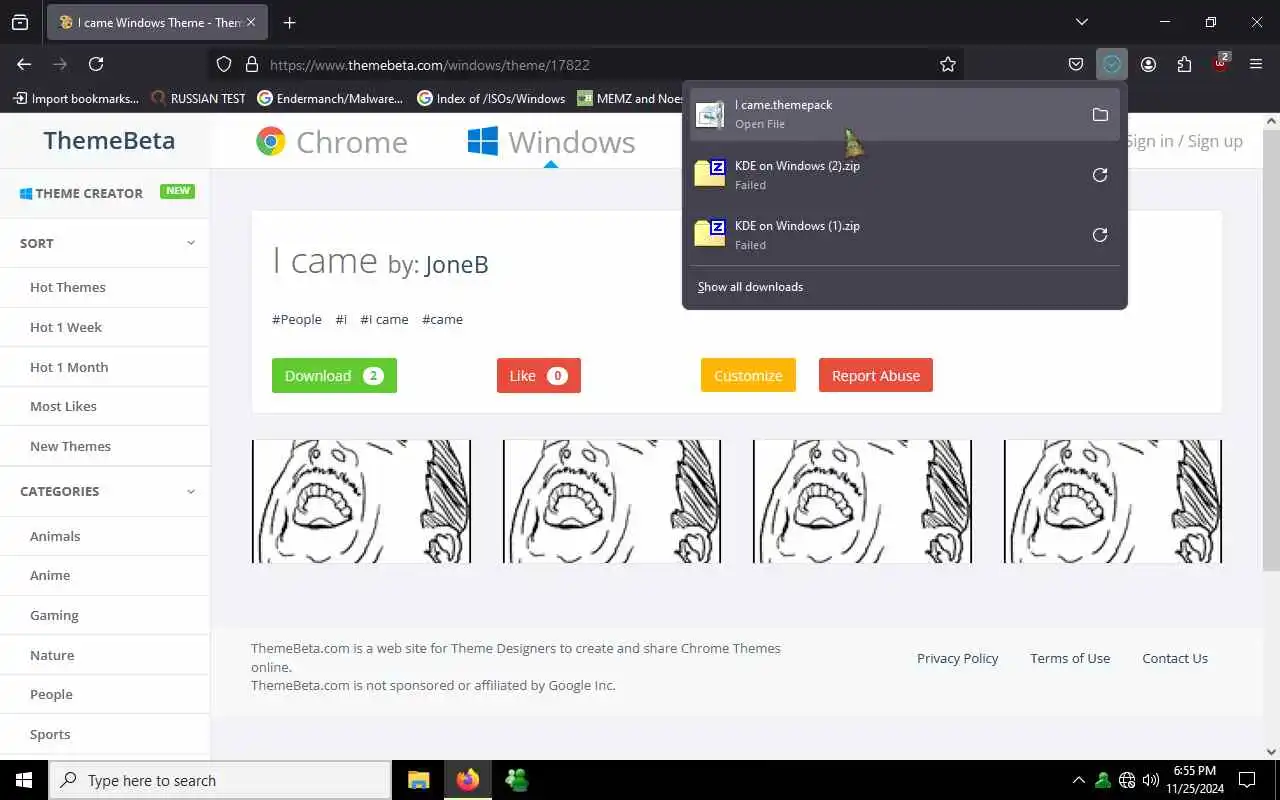The width and height of the screenshot is (1280, 800).
Task: Show I came.themepack in folder
Action: pyautogui.click(x=1100, y=114)
